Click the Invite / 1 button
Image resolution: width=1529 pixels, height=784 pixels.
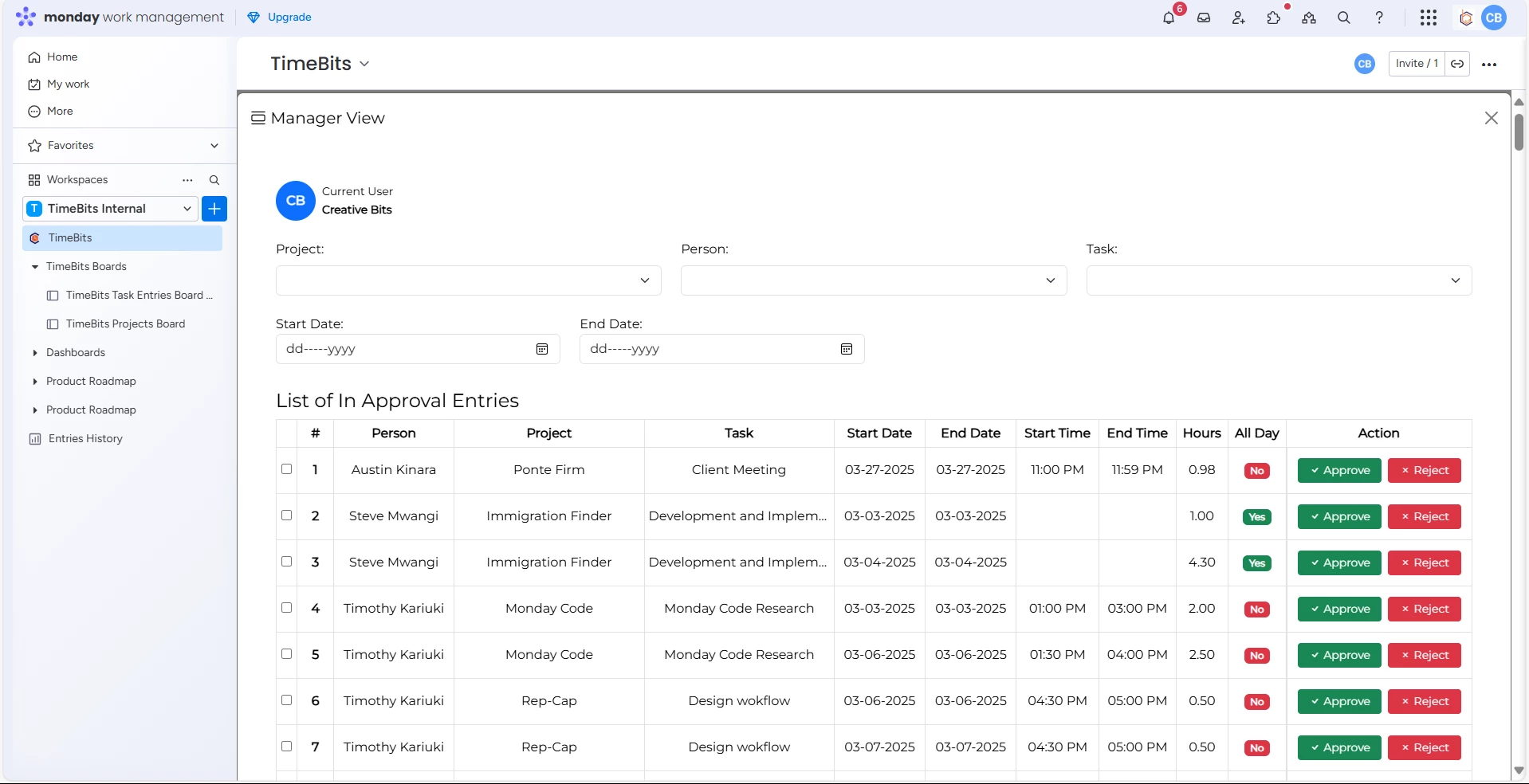click(1417, 64)
